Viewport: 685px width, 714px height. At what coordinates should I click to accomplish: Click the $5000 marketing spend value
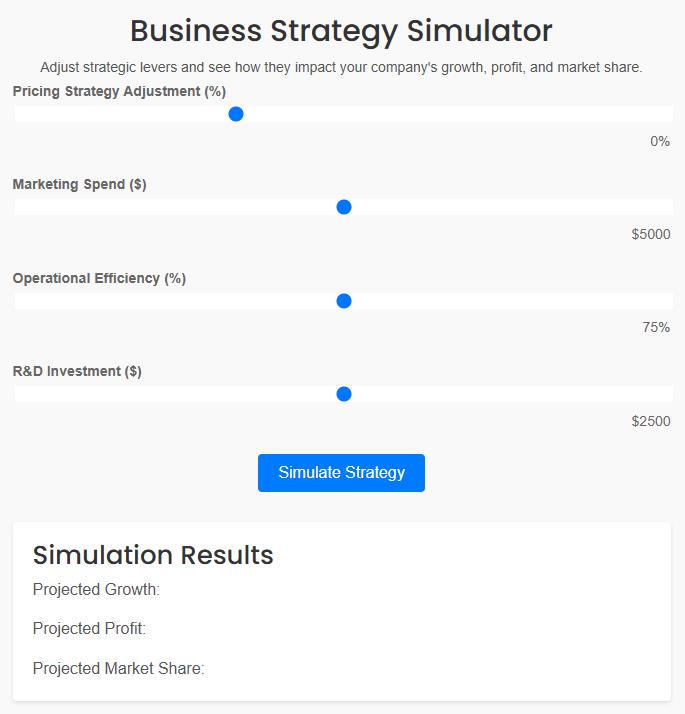tap(651, 234)
